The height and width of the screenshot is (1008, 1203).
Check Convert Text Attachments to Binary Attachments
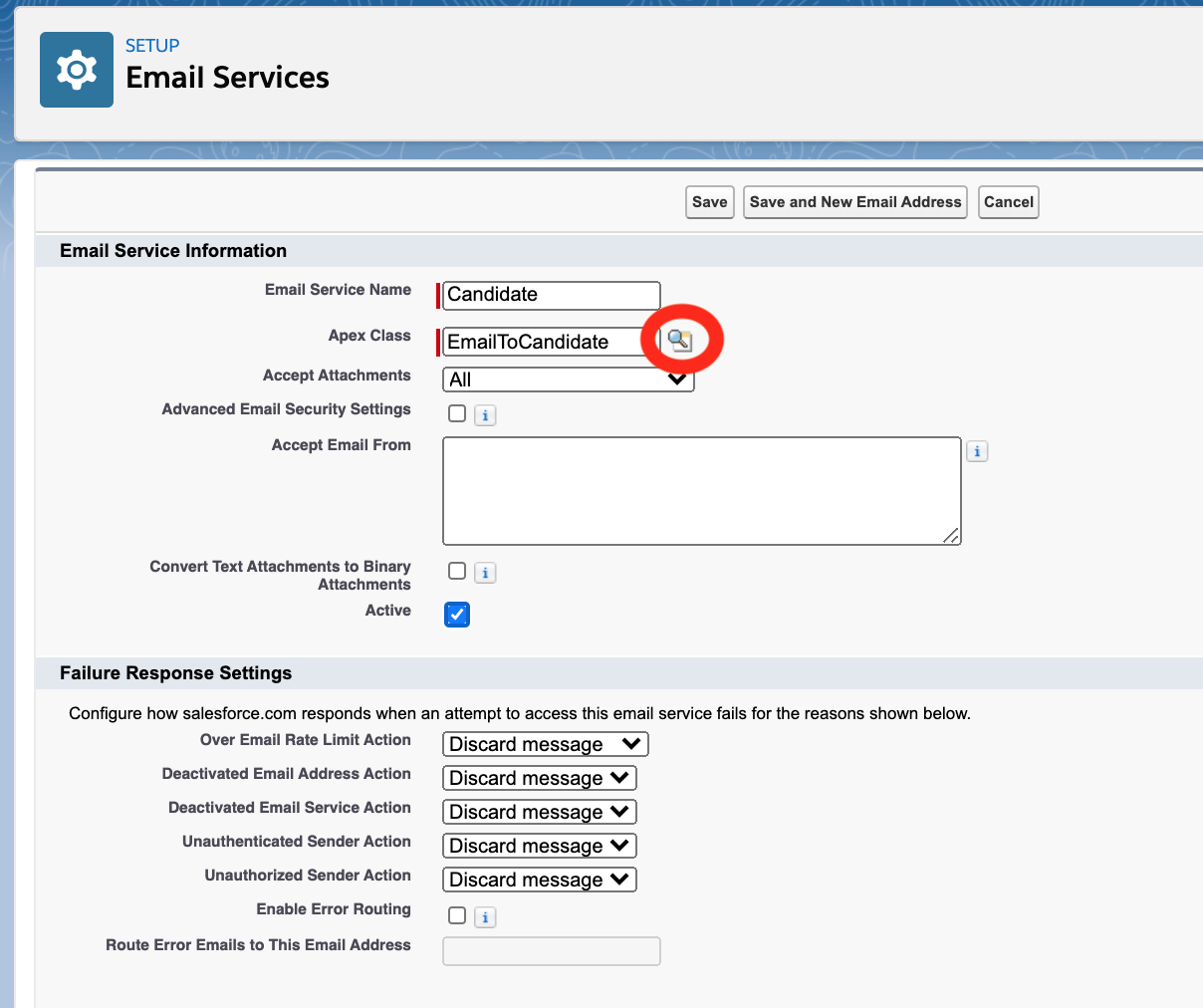(457, 571)
